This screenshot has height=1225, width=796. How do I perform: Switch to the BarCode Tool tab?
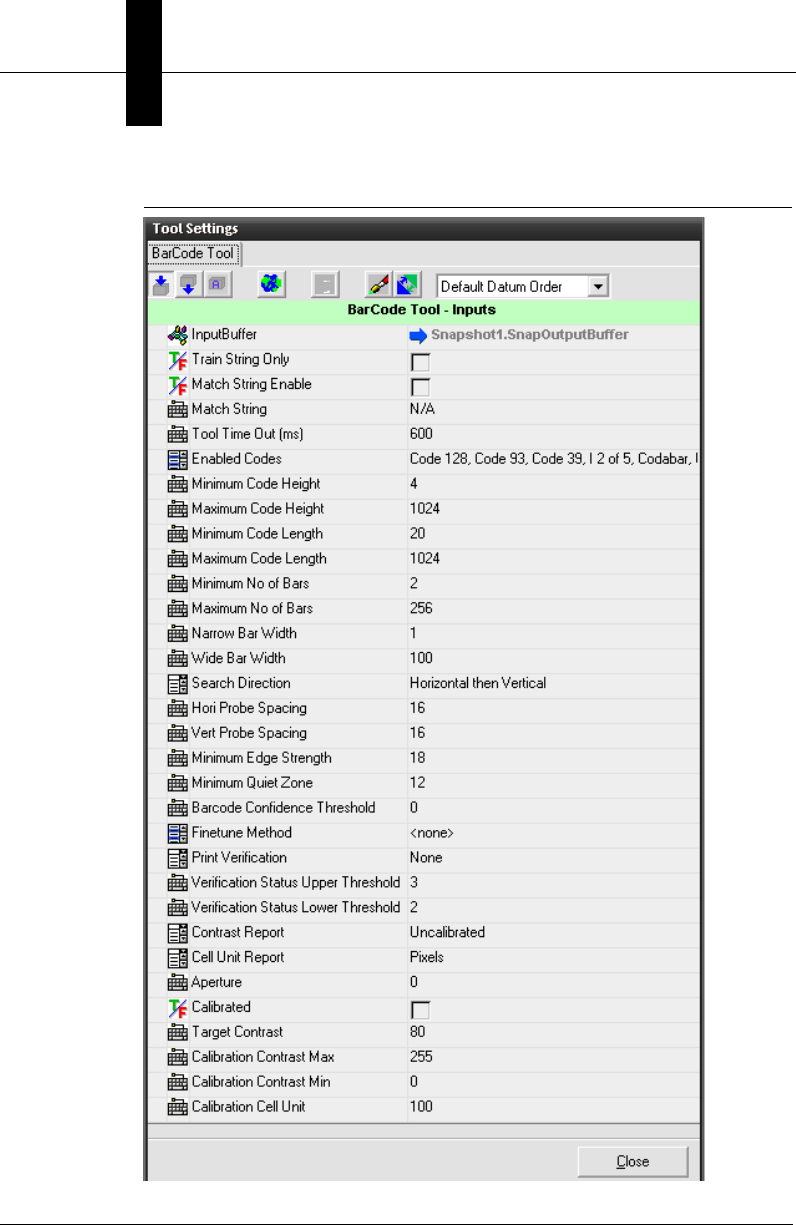pos(192,253)
